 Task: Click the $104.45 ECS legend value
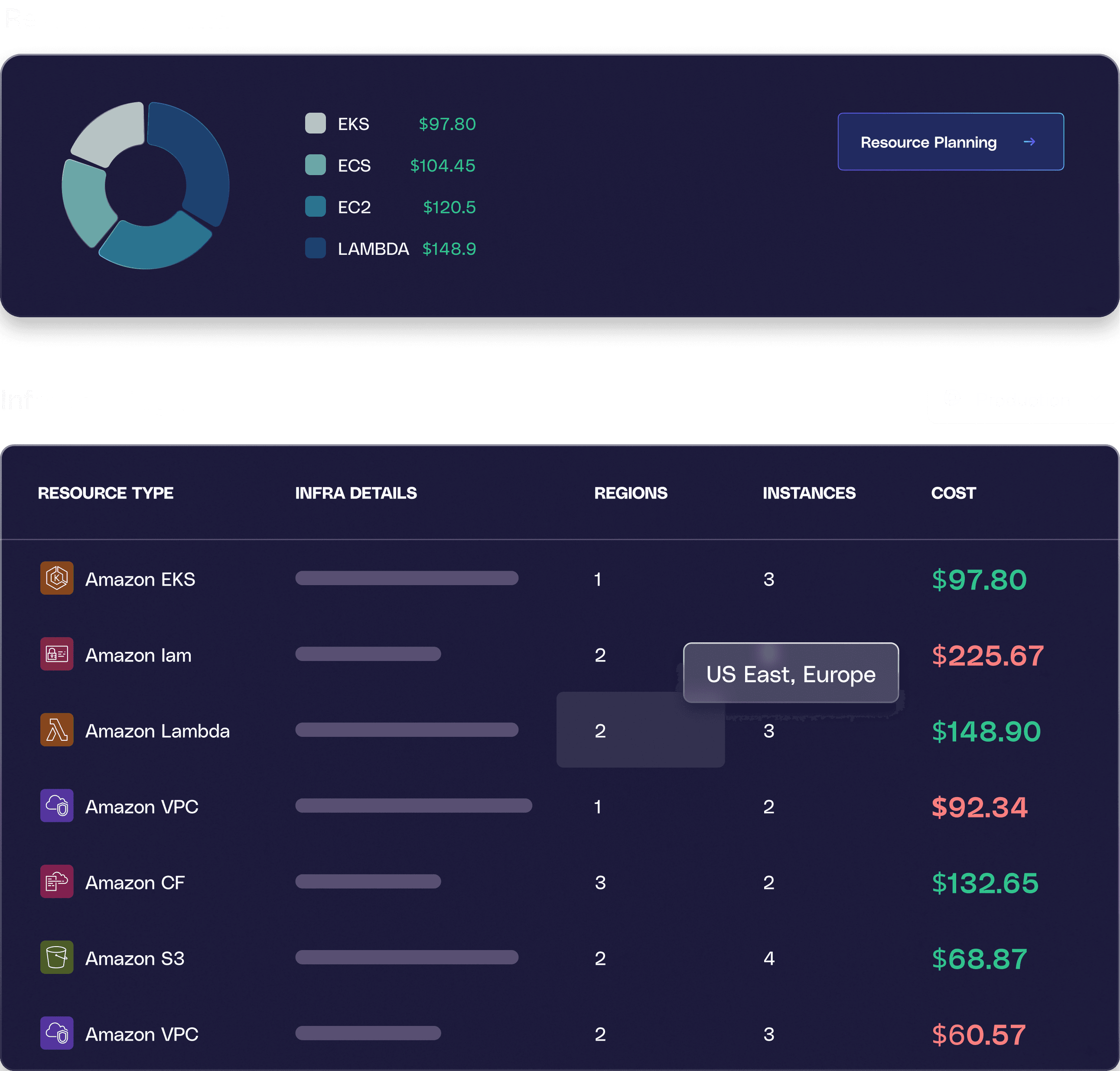(443, 166)
